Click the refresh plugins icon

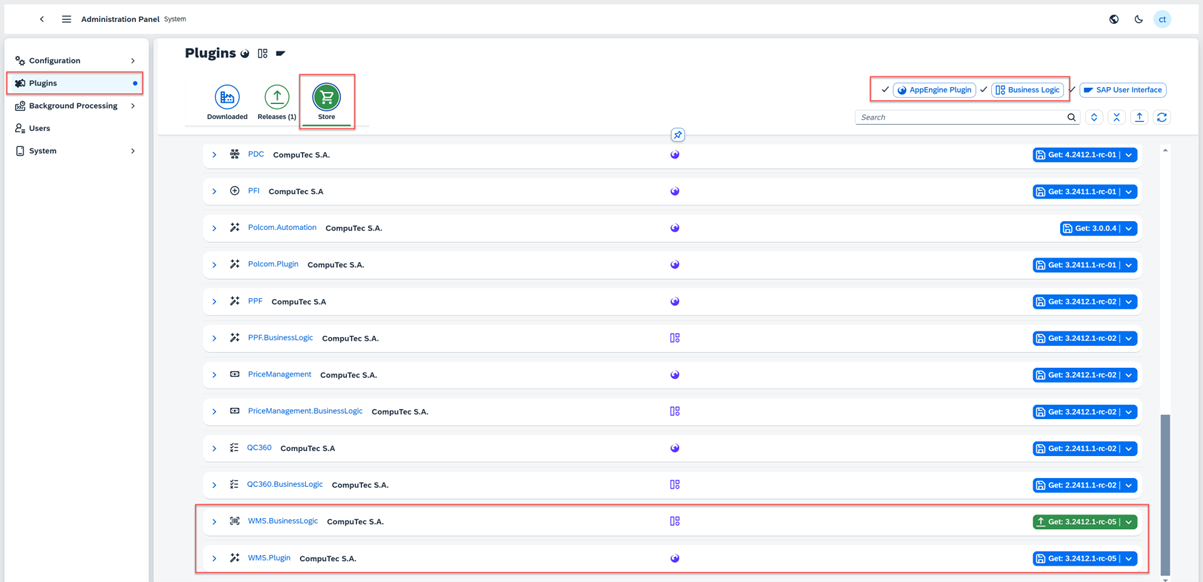pos(1162,118)
